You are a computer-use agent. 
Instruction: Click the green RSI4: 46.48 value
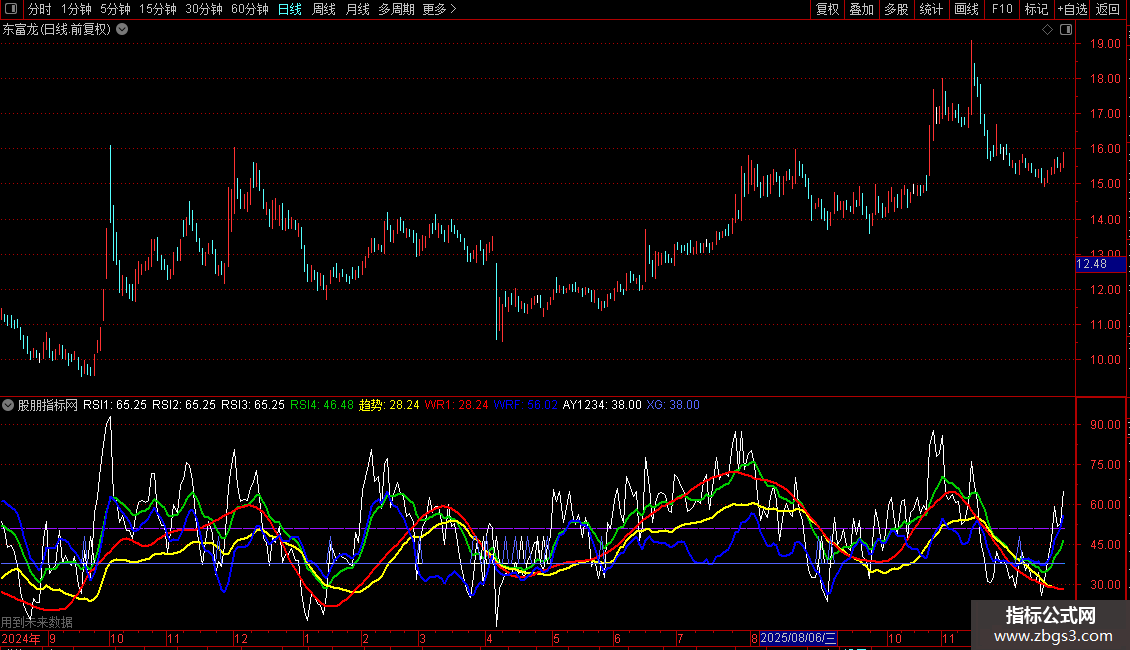[322, 405]
